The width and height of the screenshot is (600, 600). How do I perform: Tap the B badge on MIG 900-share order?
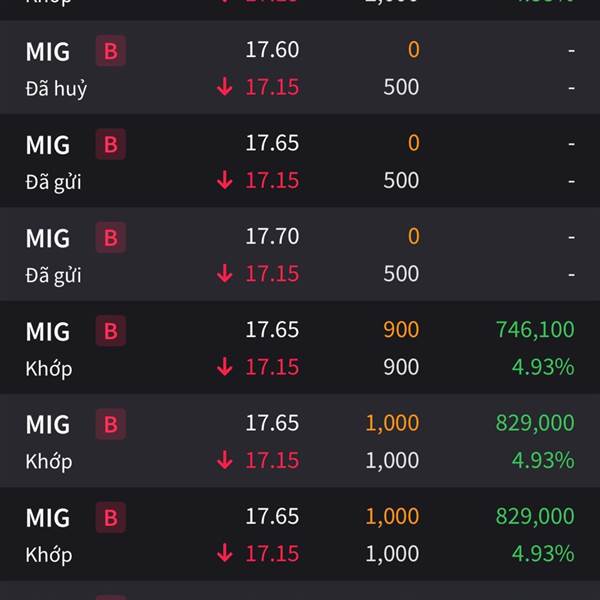coord(111,331)
